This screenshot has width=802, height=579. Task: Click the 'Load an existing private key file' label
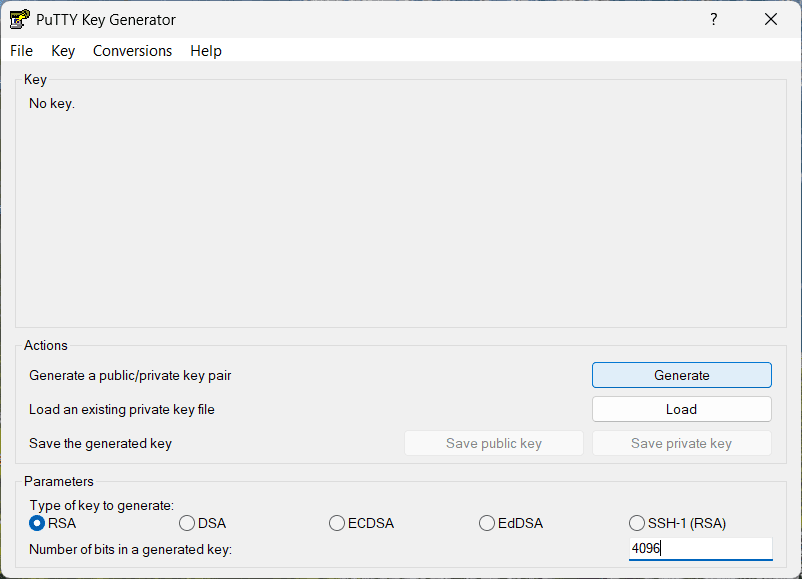122,410
